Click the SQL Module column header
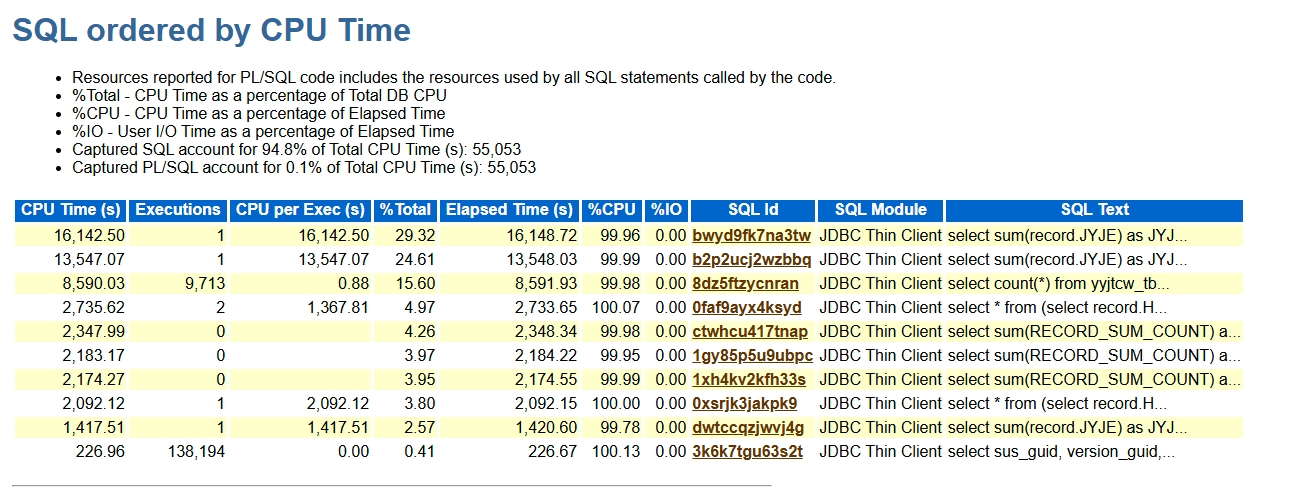Viewport: 1293px width, 498px height. click(x=880, y=210)
